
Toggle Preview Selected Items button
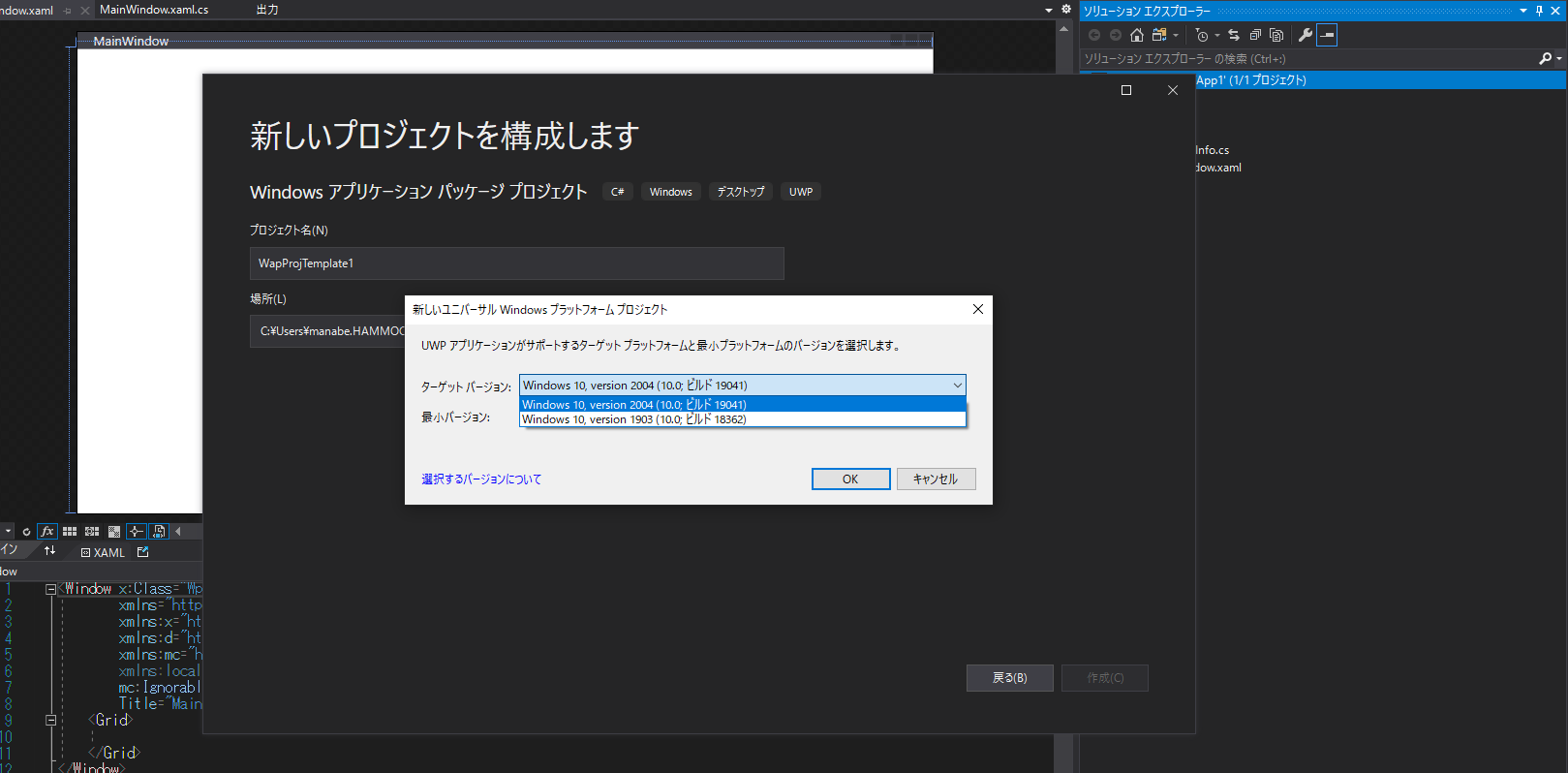pyautogui.click(x=1327, y=35)
